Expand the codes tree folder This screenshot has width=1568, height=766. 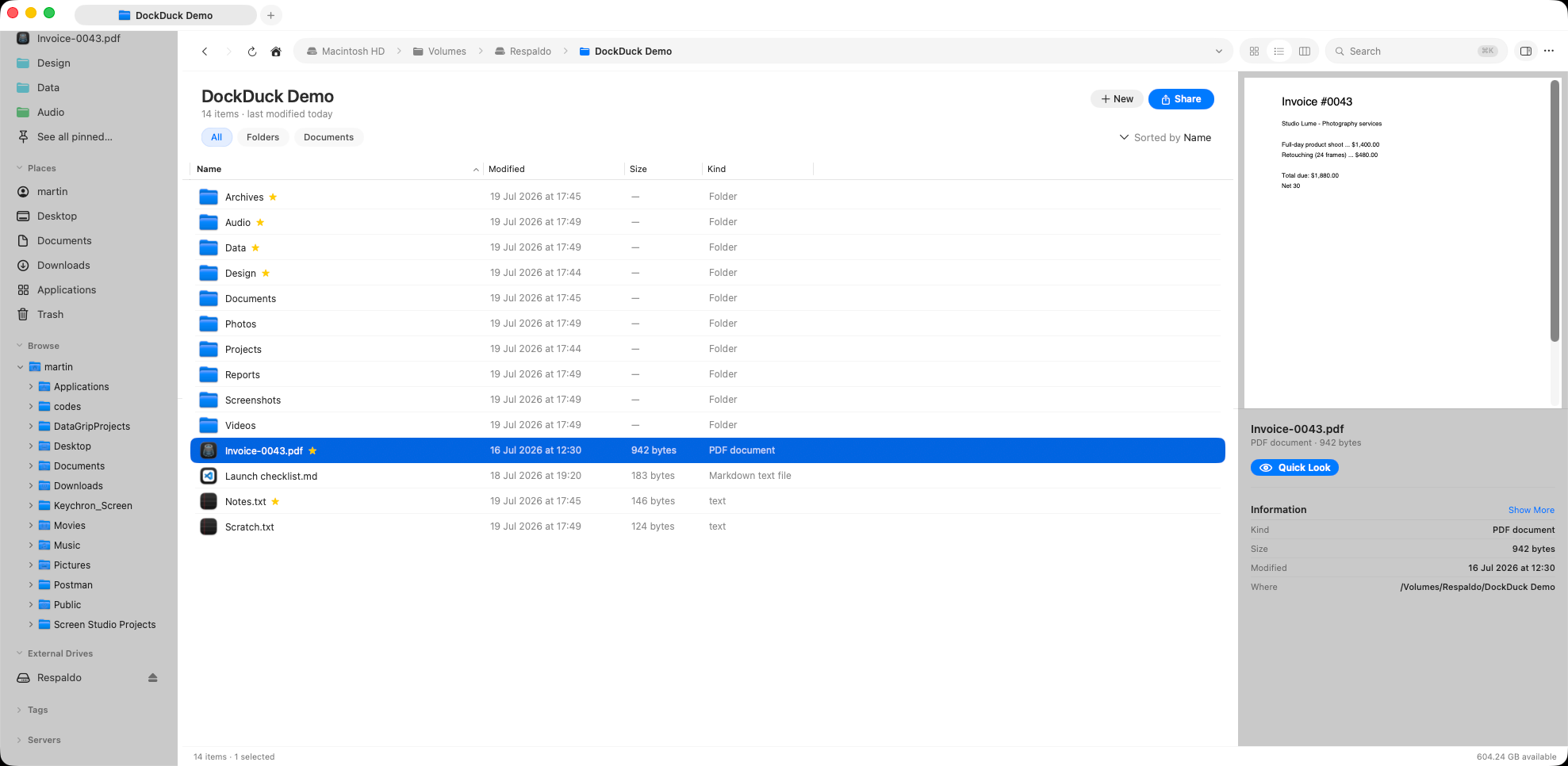31,407
